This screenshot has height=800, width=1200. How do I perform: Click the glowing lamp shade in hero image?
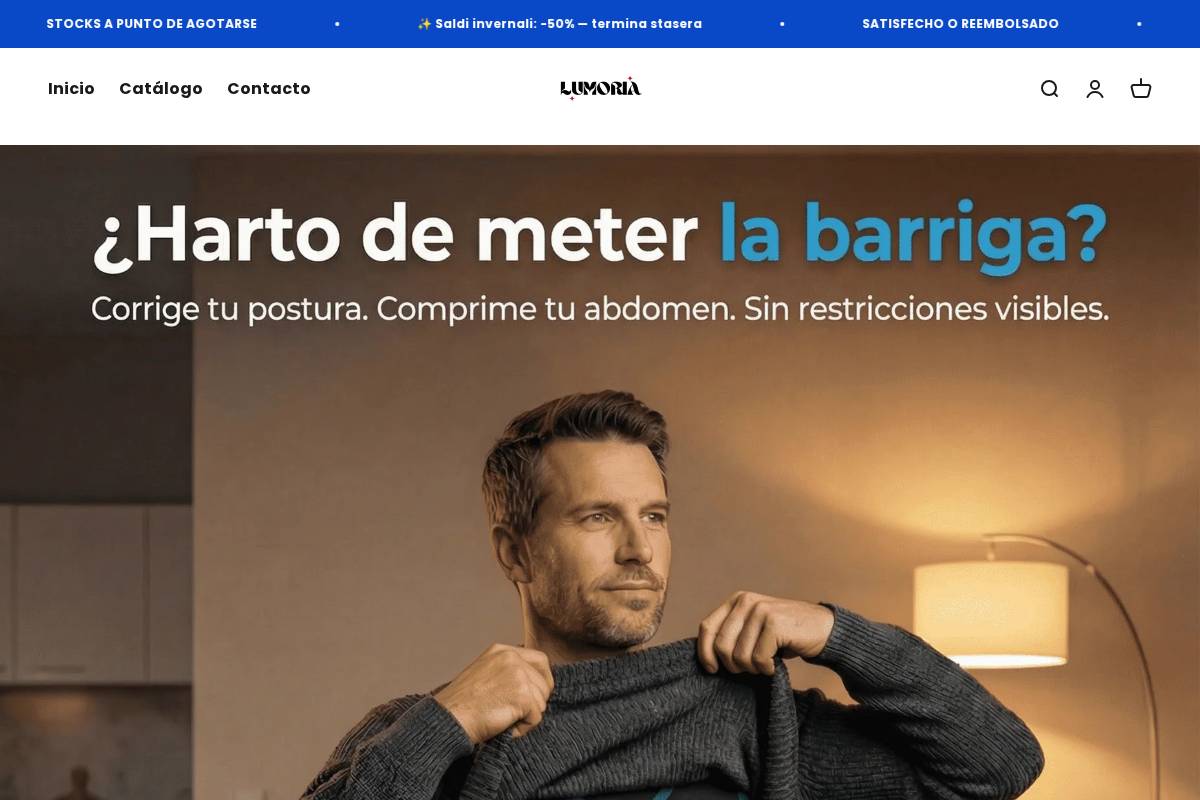point(991,614)
